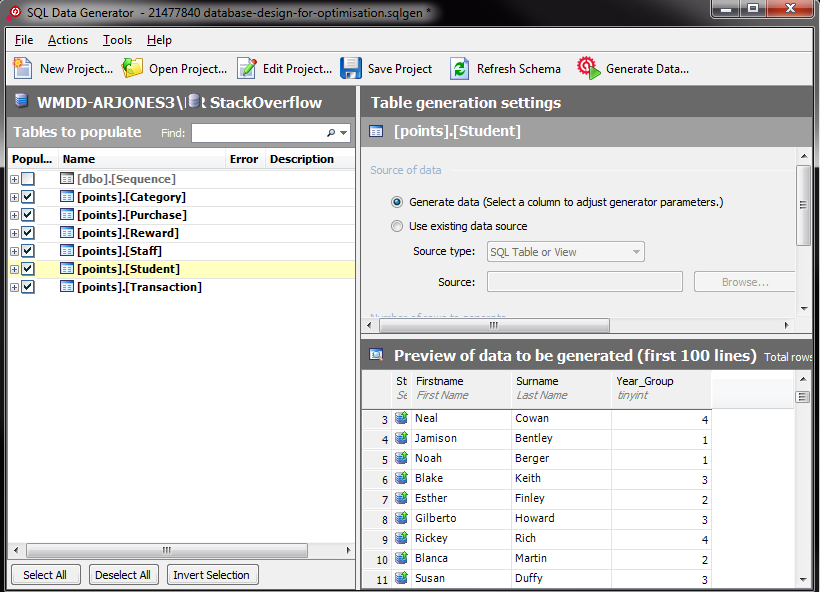The height and width of the screenshot is (592, 820).
Task: Open the Tools menu
Action: point(117,40)
